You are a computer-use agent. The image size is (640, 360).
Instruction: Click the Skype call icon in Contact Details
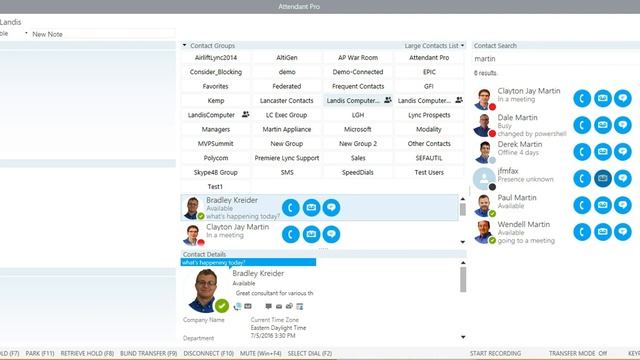coord(238,306)
